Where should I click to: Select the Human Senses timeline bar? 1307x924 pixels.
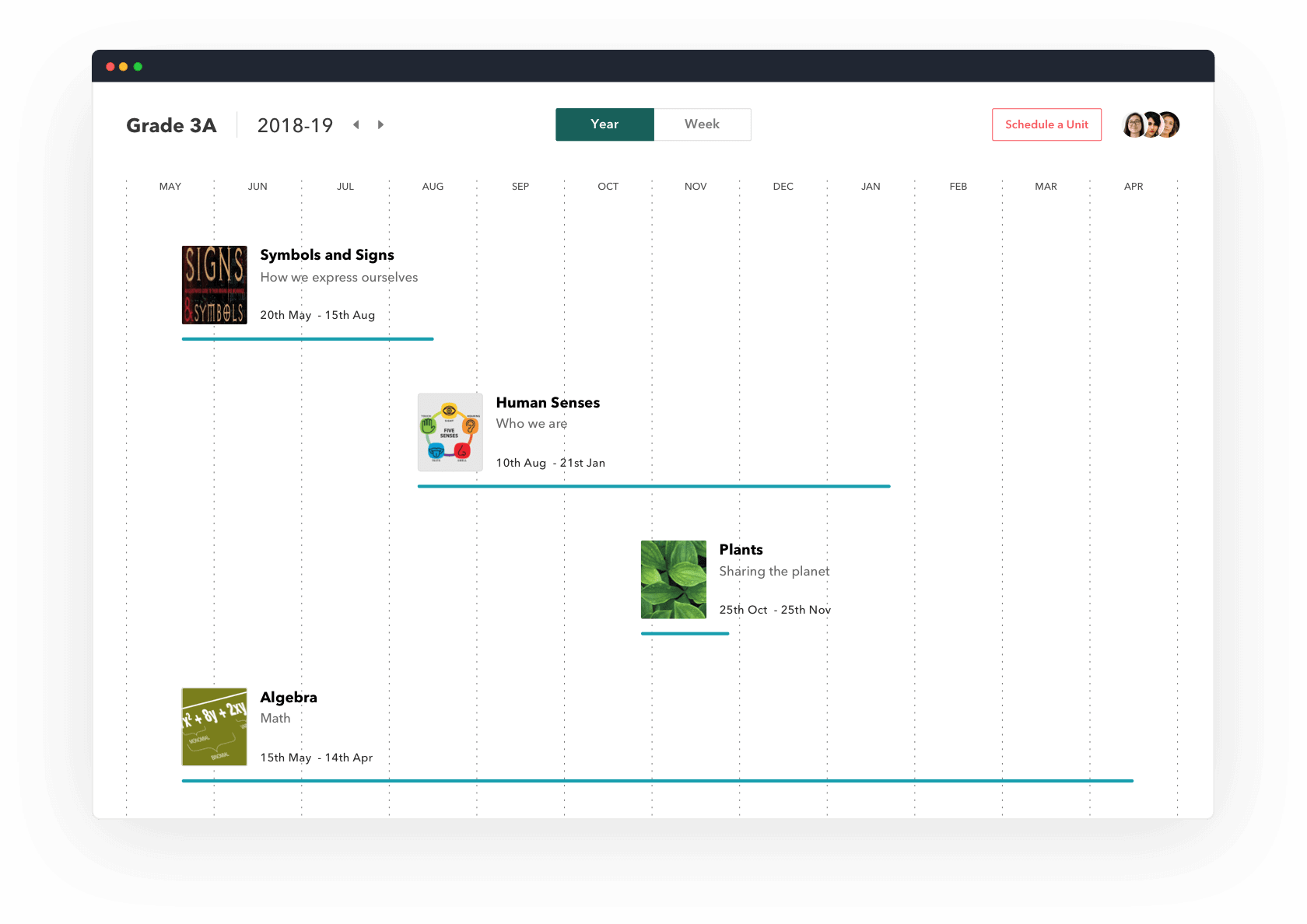pos(653,486)
